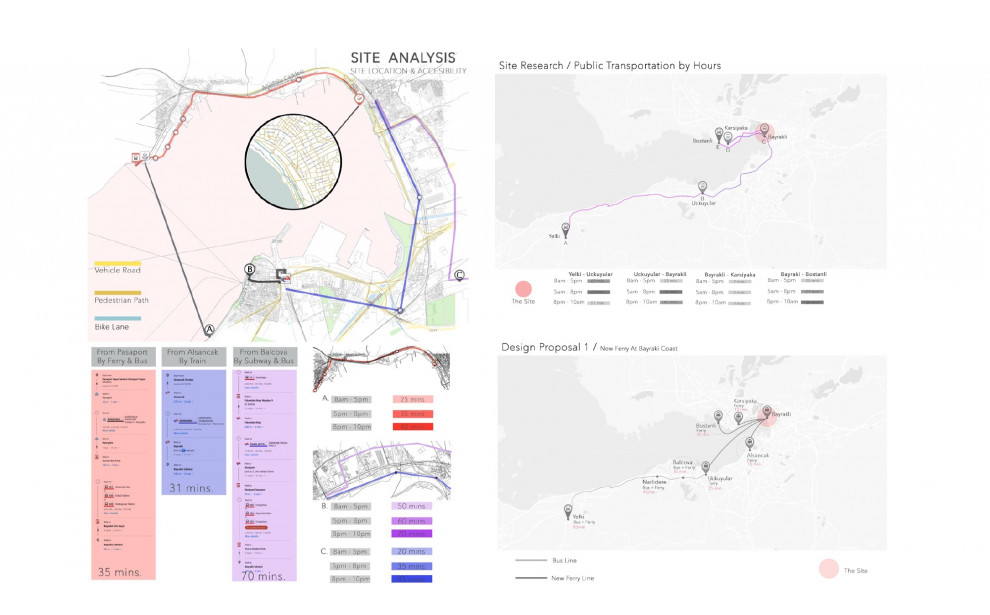Select the Uckuyular pin on the Design Proposal map
The height and width of the screenshot is (615, 990).
click(x=706, y=468)
